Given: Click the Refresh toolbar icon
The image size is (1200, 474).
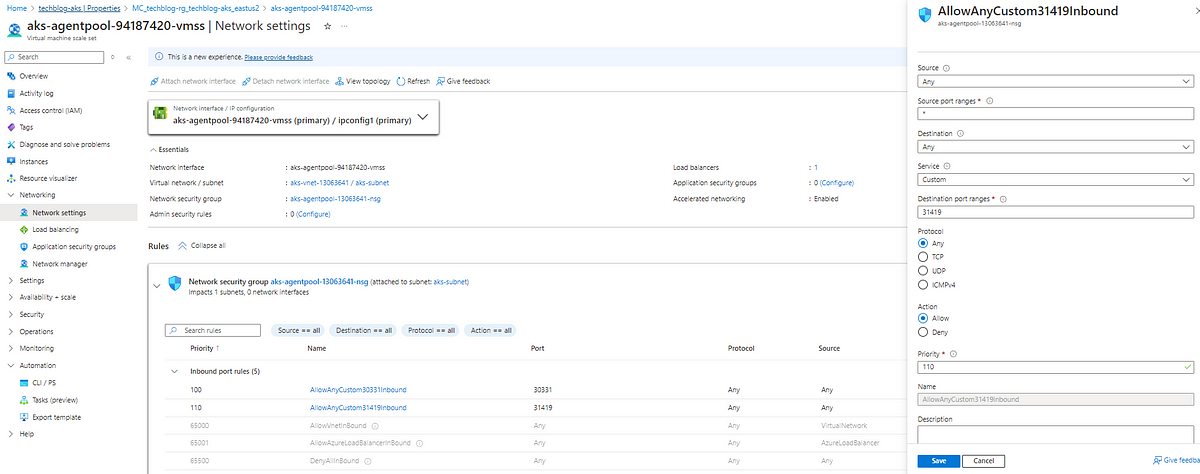Looking at the screenshot, I should pyautogui.click(x=401, y=81).
